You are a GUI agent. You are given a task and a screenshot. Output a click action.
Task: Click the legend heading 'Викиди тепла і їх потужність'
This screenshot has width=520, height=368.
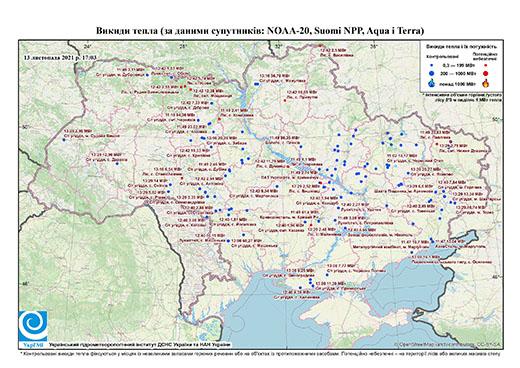tap(461, 46)
